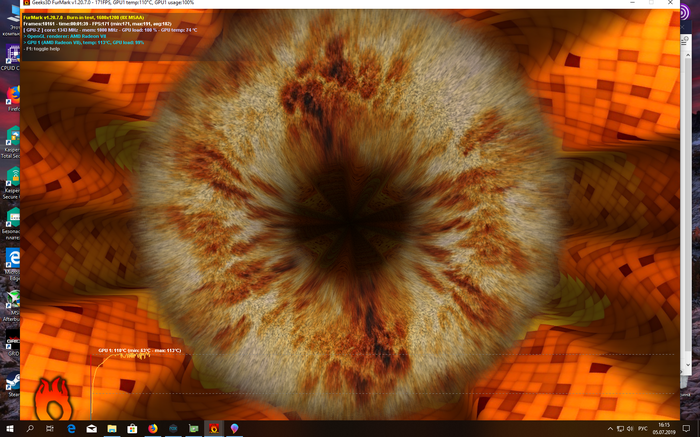Open MSI Afterburner desktop shortcut
This screenshot has width=700, height=437.
[12, 306]
